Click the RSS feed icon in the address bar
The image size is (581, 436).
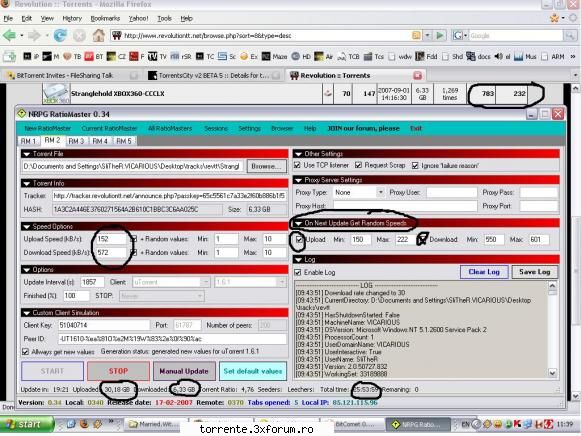click(416, 36)
